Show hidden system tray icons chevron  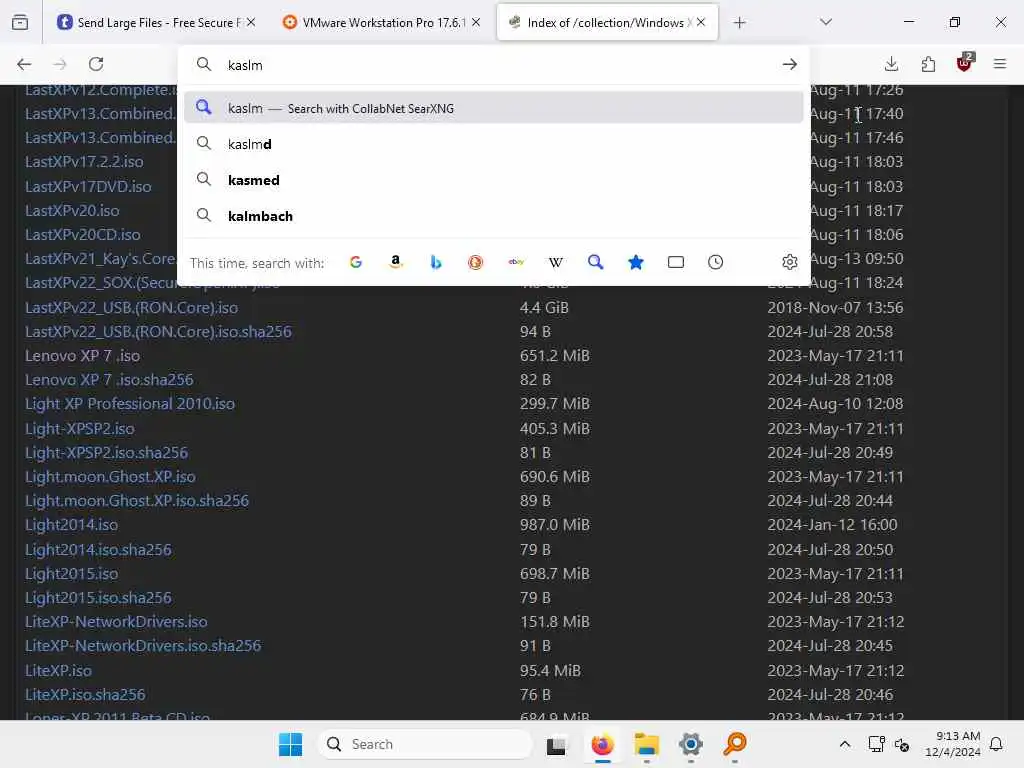click(844, 744)
